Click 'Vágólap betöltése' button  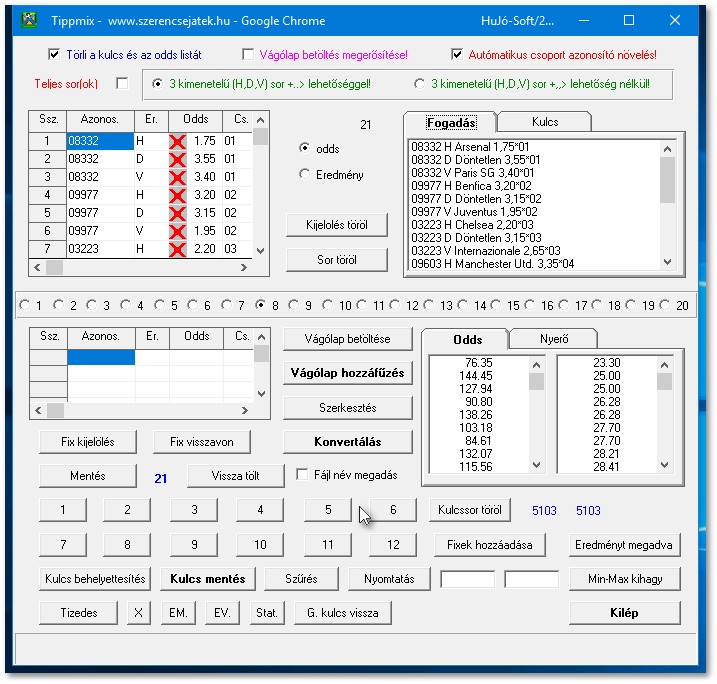pos(348,339)
